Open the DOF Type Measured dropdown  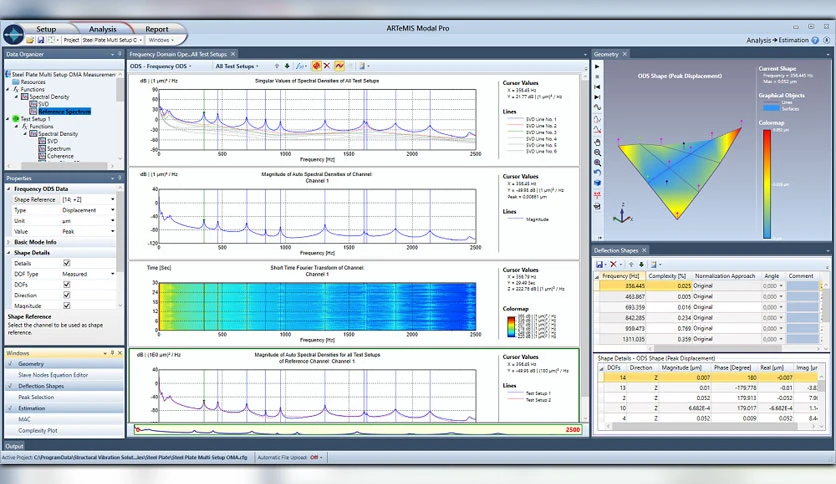point(112,274)
